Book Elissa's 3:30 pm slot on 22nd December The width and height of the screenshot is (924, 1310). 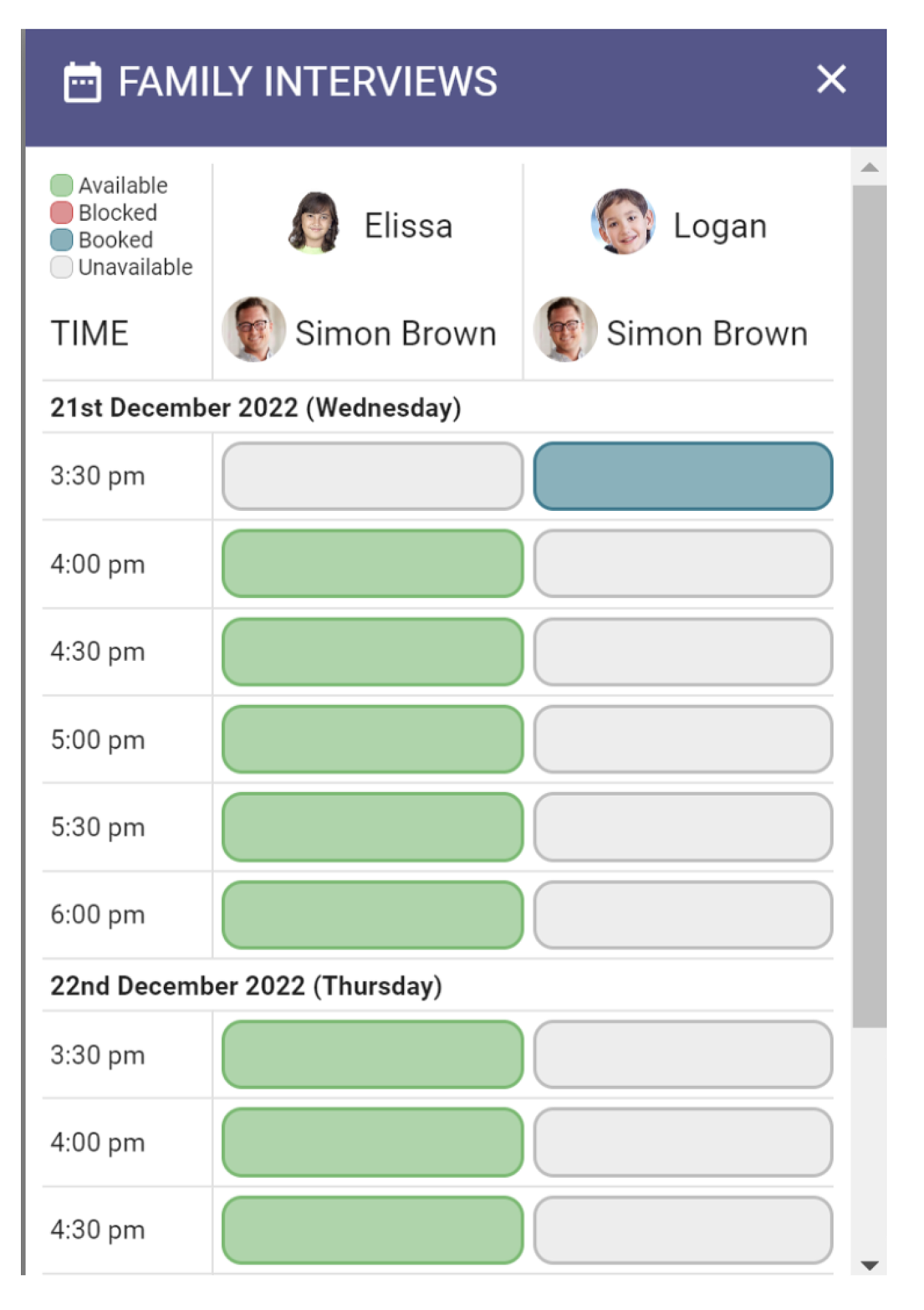(373, 1055)
